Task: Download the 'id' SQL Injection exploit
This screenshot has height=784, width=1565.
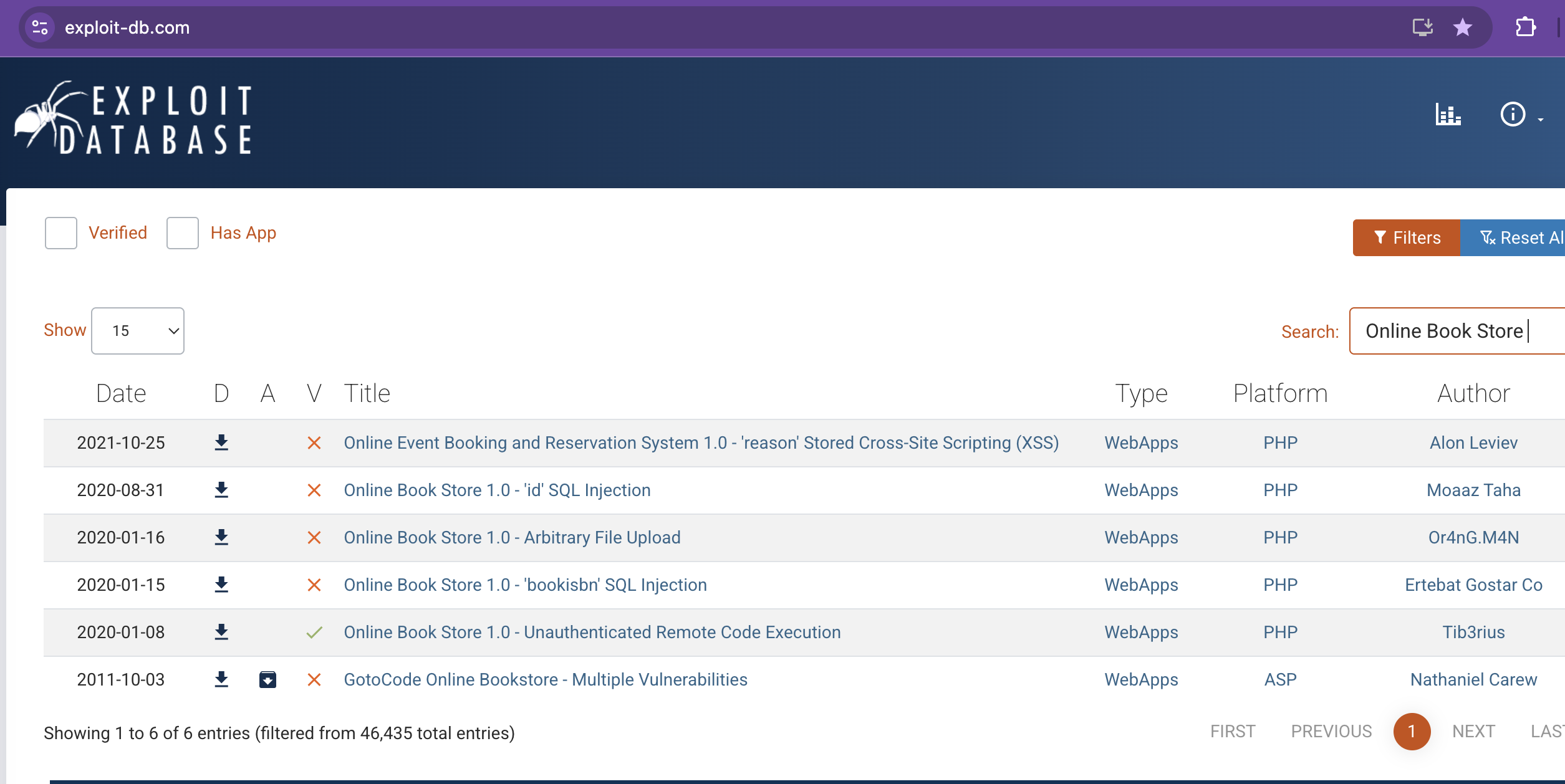Action: 221,490
